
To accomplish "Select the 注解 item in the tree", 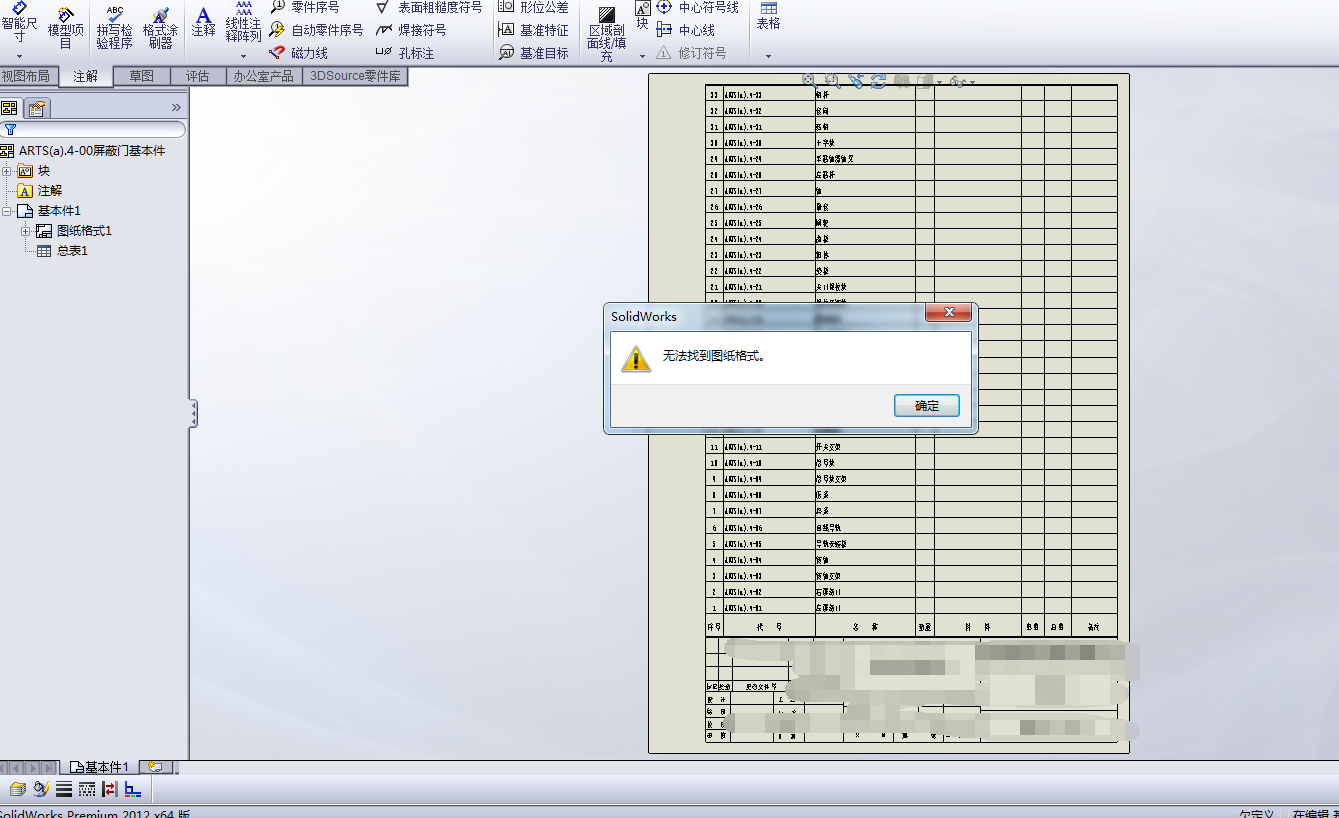I will [42, 191].
